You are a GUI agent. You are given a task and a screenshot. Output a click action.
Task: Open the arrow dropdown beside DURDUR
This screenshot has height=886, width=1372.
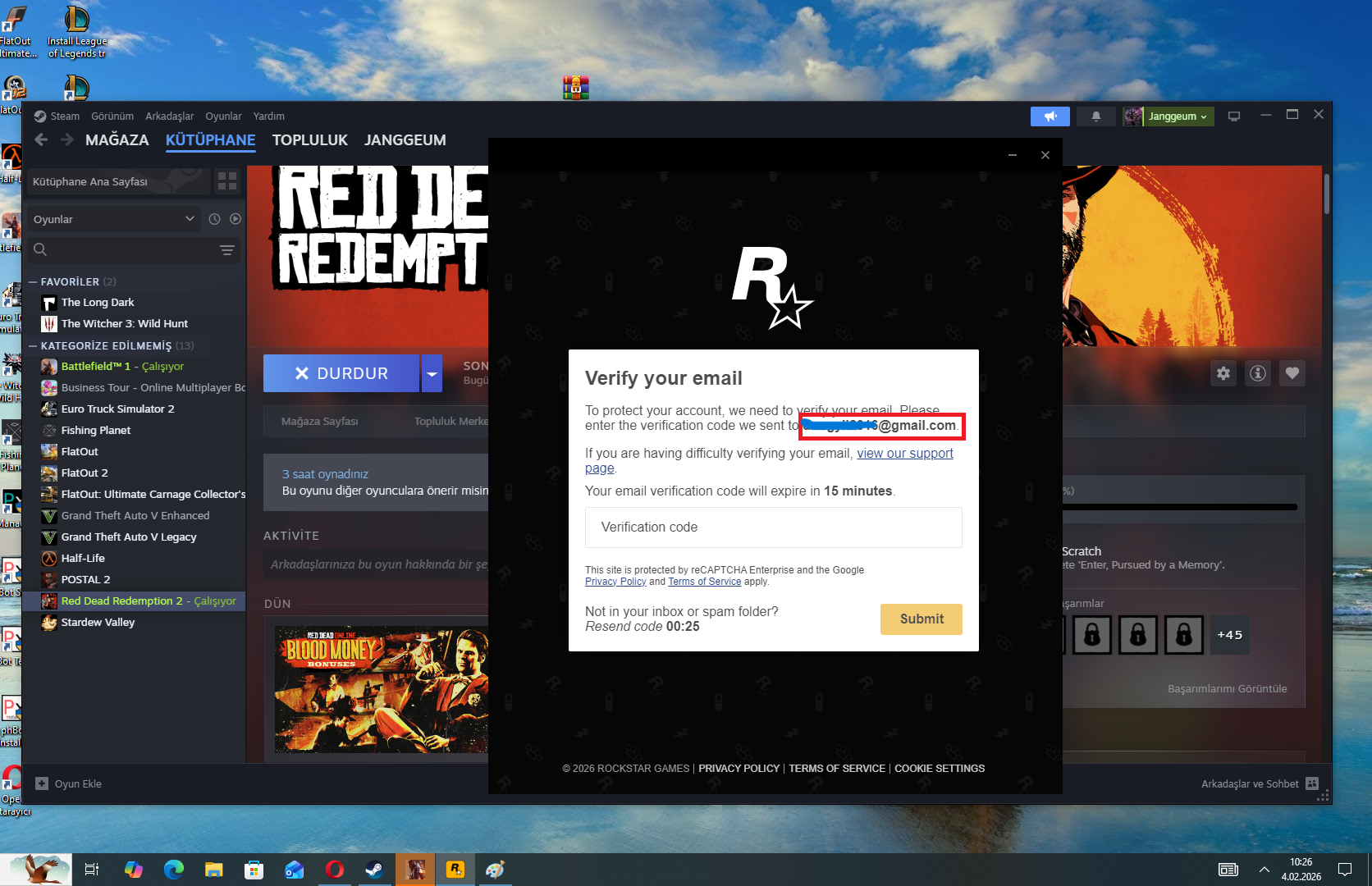[432, 373]
